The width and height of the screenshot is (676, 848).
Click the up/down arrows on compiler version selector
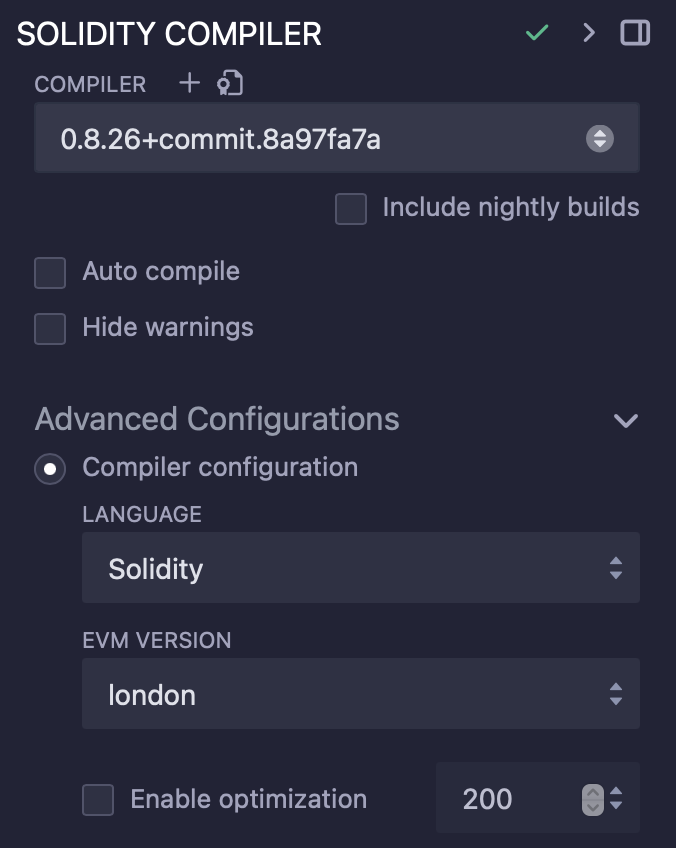[599, 138]
